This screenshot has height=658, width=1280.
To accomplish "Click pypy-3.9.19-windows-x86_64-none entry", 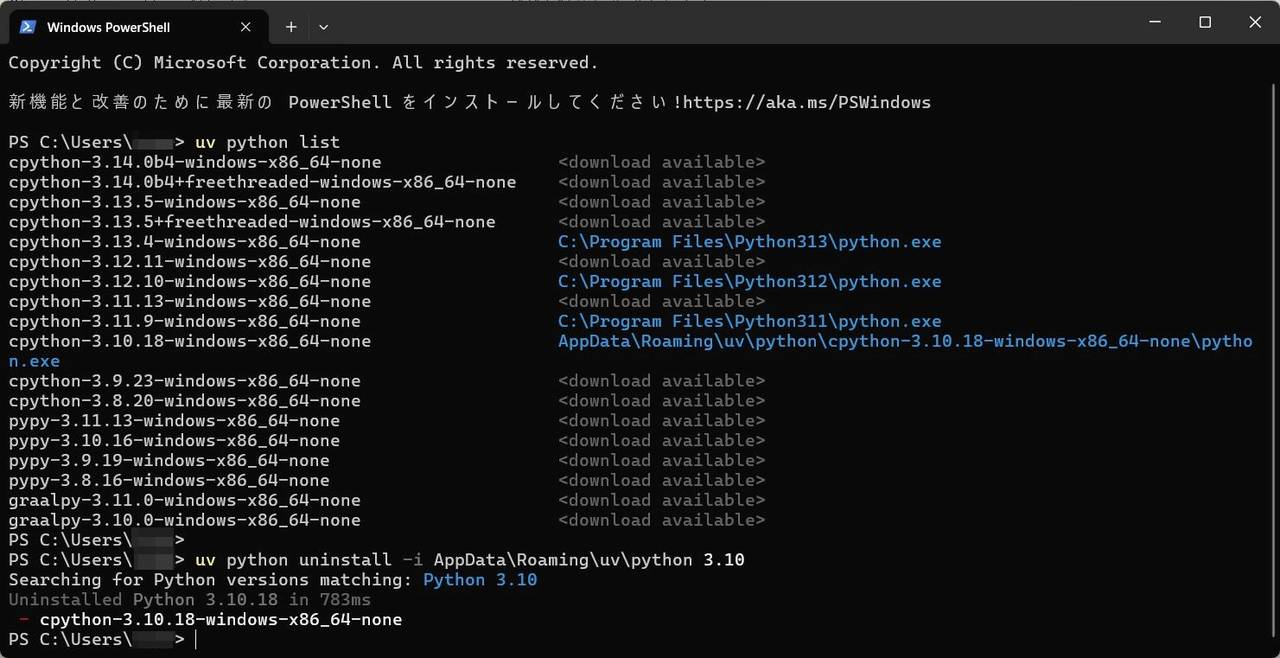I will pos(169,461).
